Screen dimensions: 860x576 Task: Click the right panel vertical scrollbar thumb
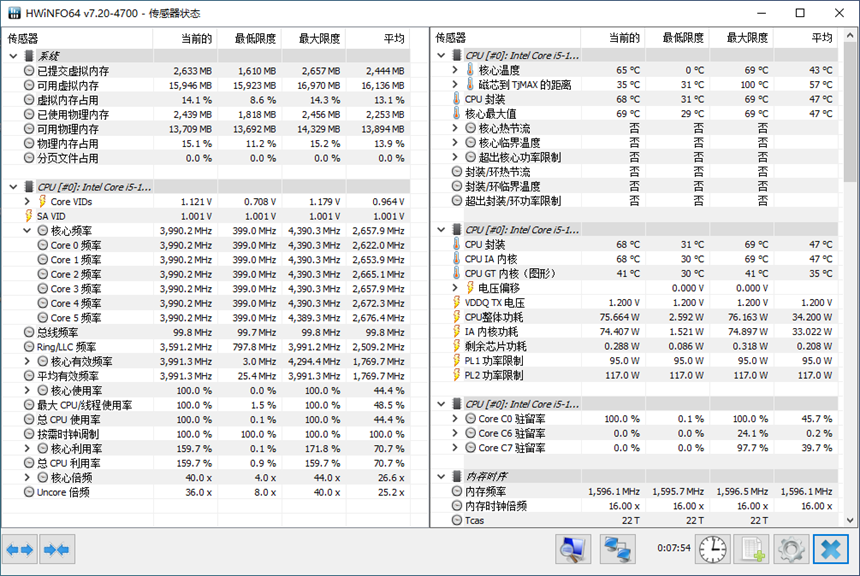coord(850,111)
